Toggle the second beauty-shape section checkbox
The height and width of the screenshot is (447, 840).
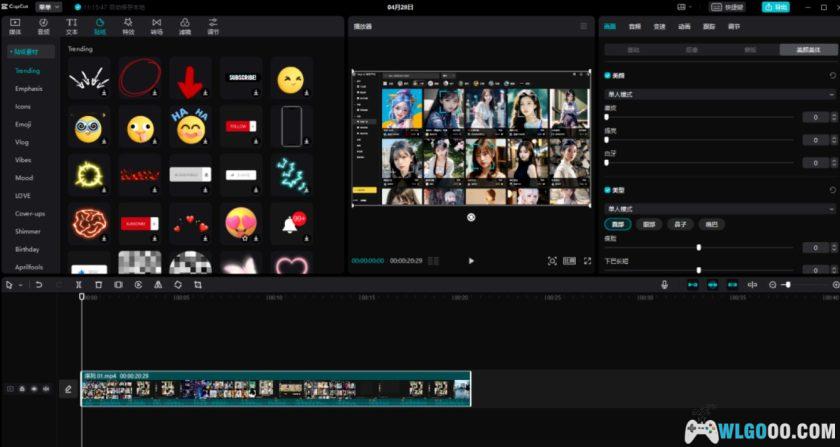[608, 190]
